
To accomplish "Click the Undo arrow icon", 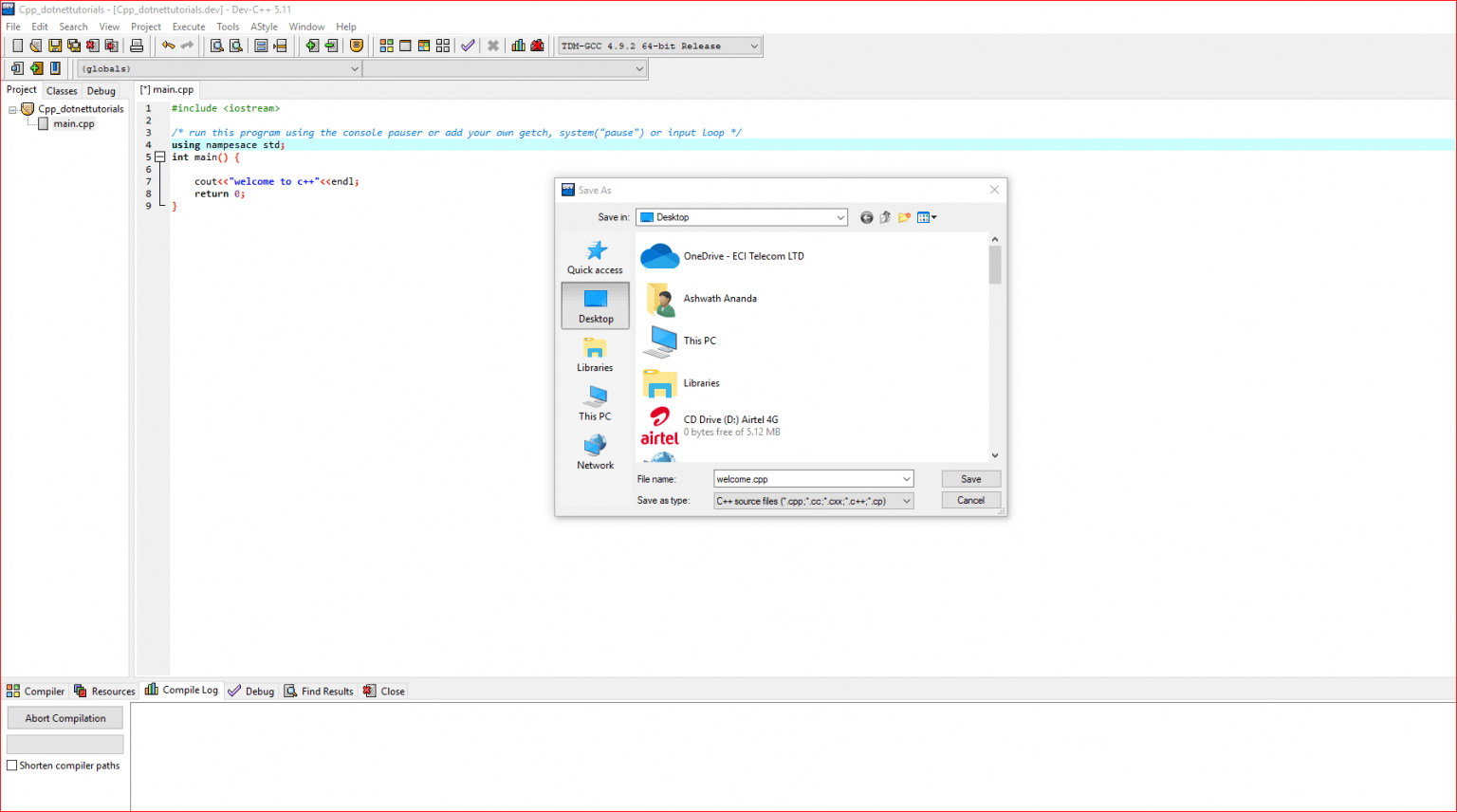I will click(168, 46).
